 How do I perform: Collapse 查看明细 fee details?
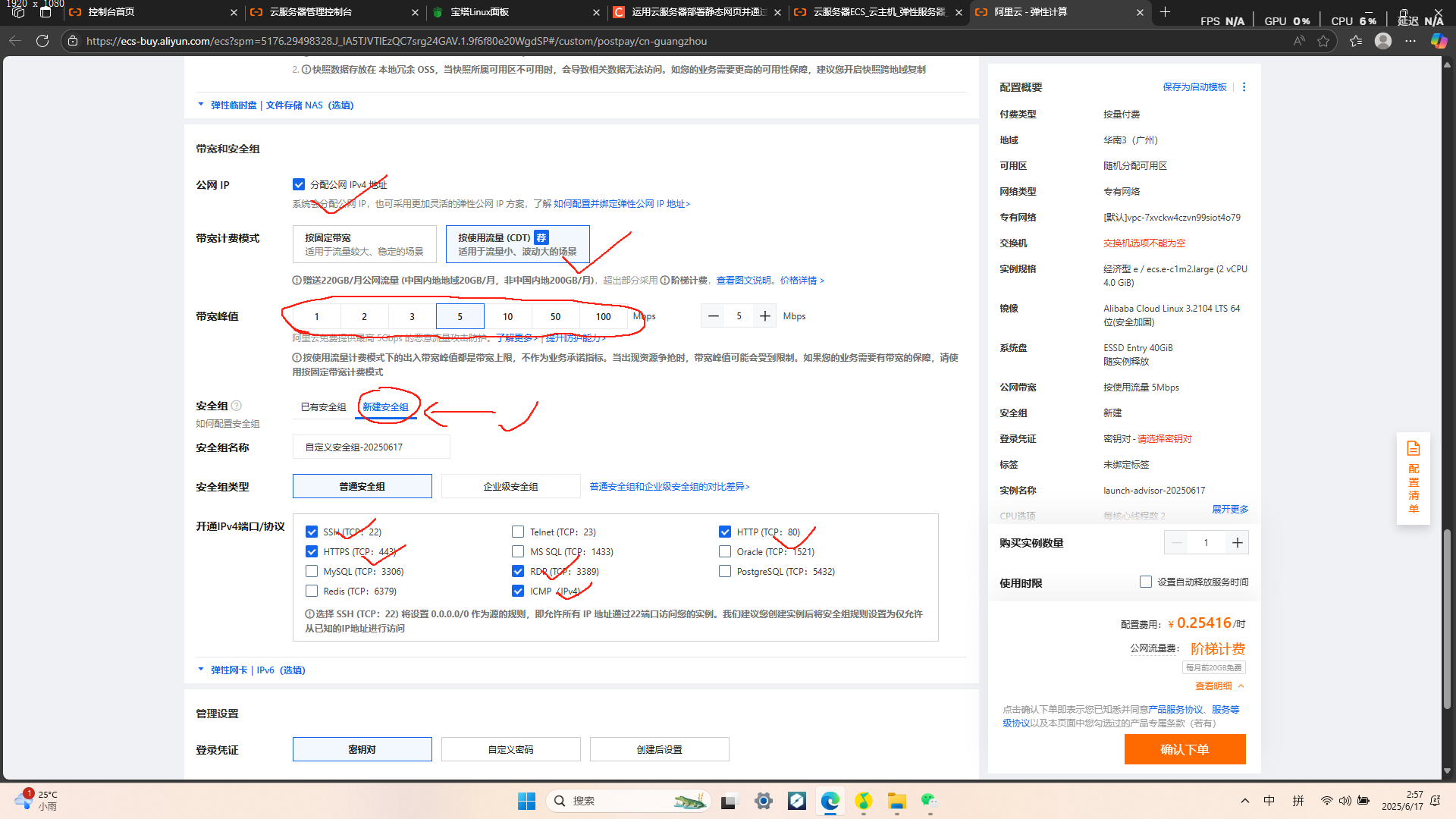1219,686
